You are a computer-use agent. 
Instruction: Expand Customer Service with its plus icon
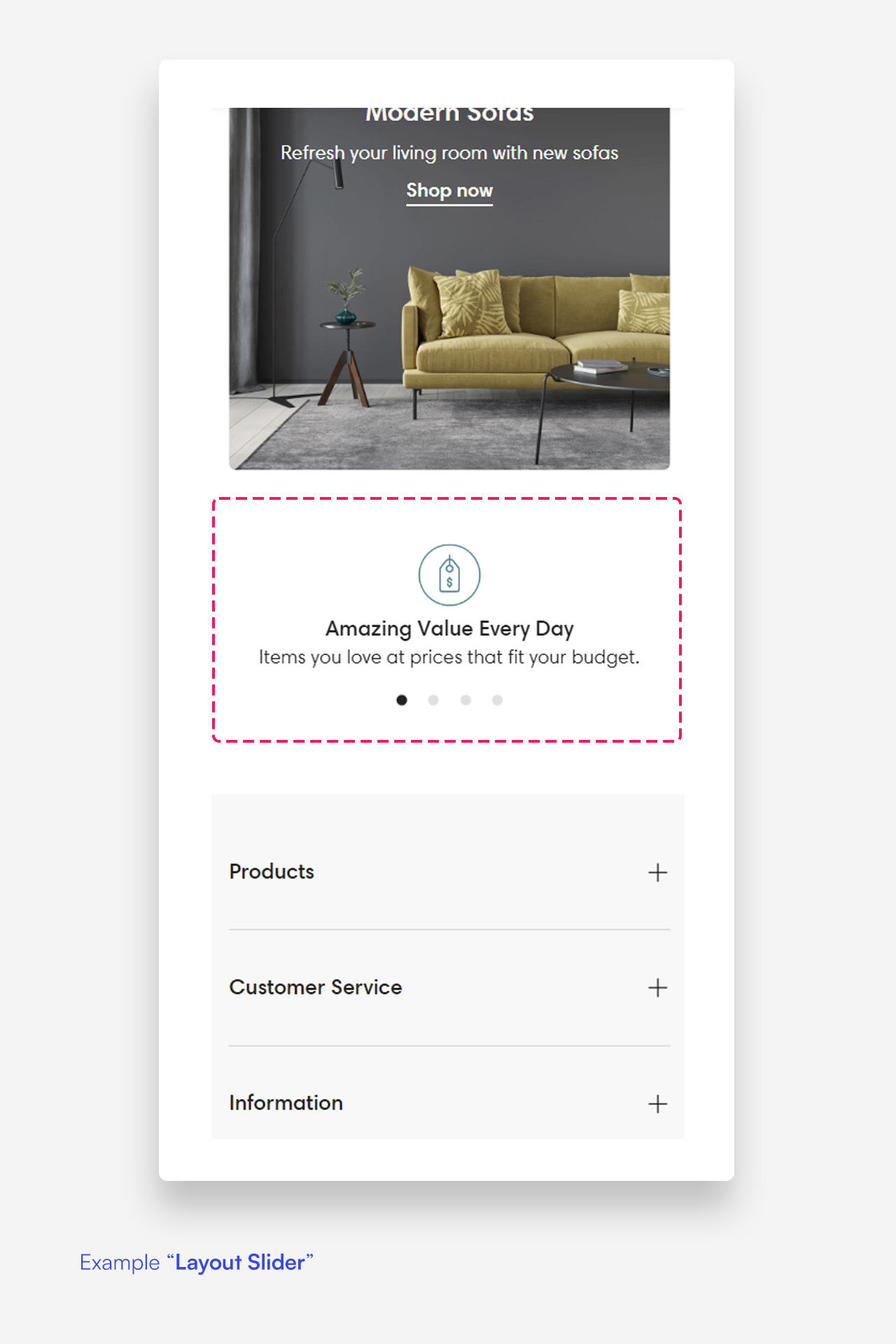pos(657,988)
